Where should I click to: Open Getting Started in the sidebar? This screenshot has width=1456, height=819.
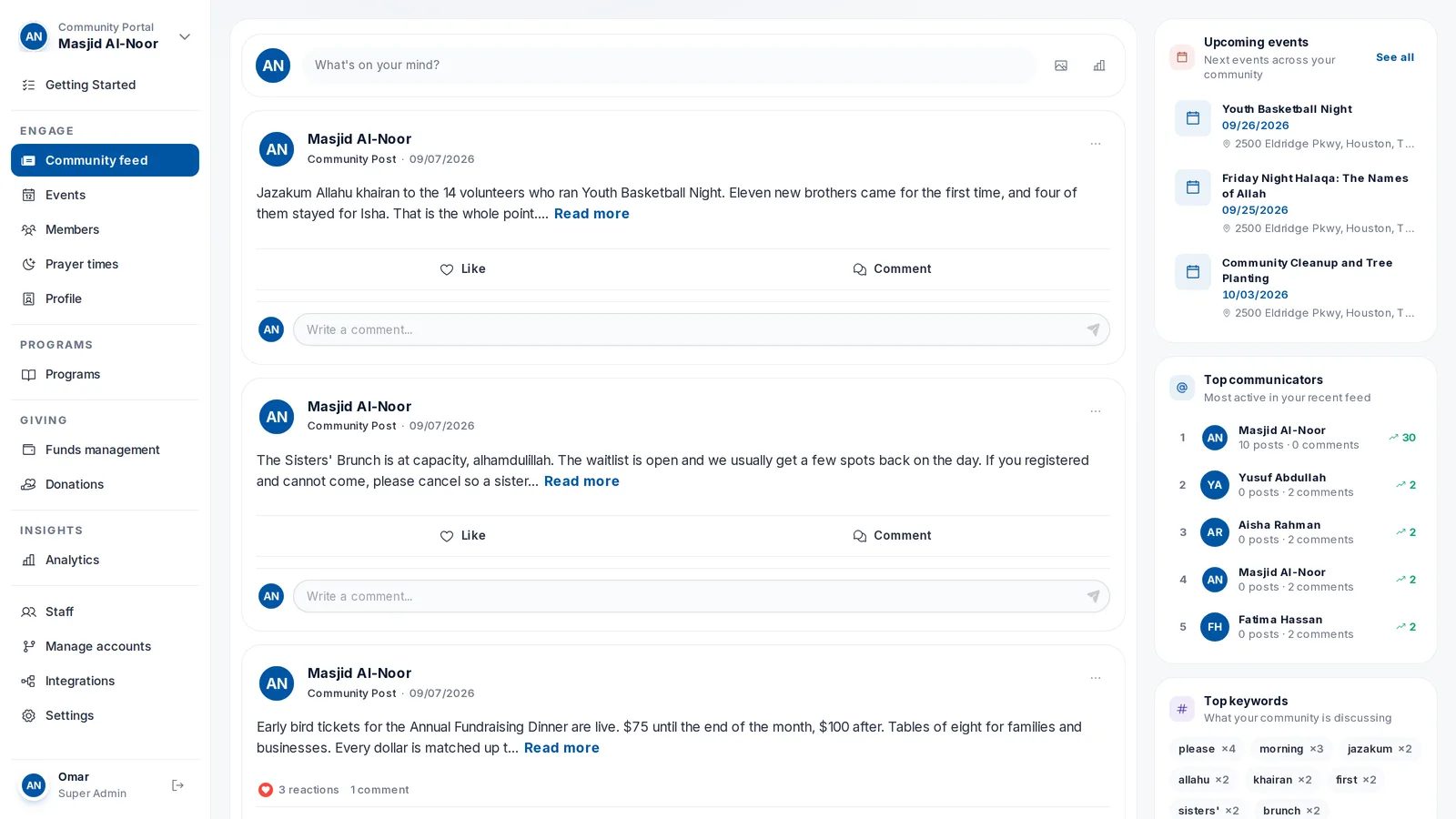pyautogui.click(x=105, y=85)
